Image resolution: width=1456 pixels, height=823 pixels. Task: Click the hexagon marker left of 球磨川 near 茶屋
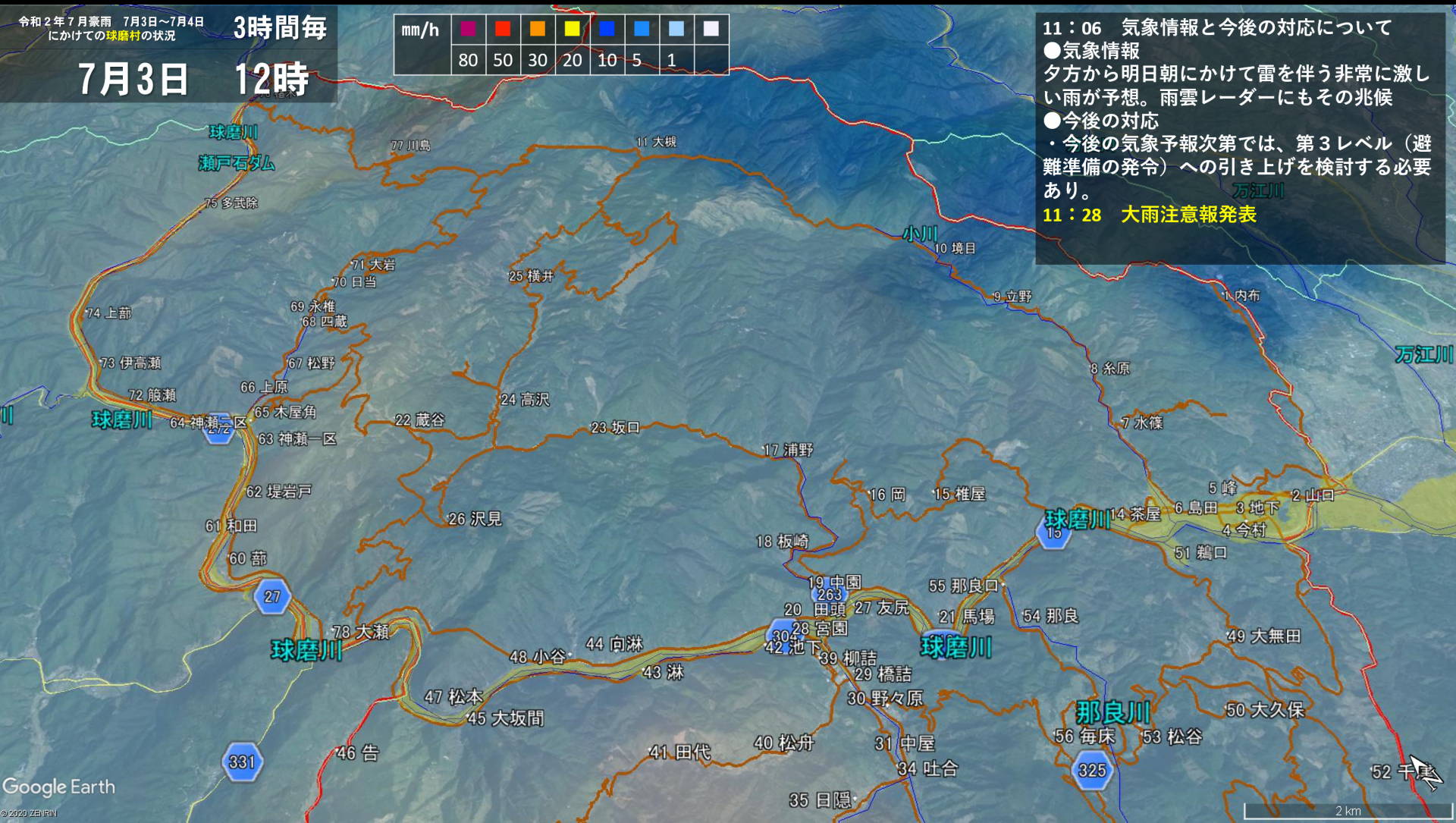[x=1053, y=532]
